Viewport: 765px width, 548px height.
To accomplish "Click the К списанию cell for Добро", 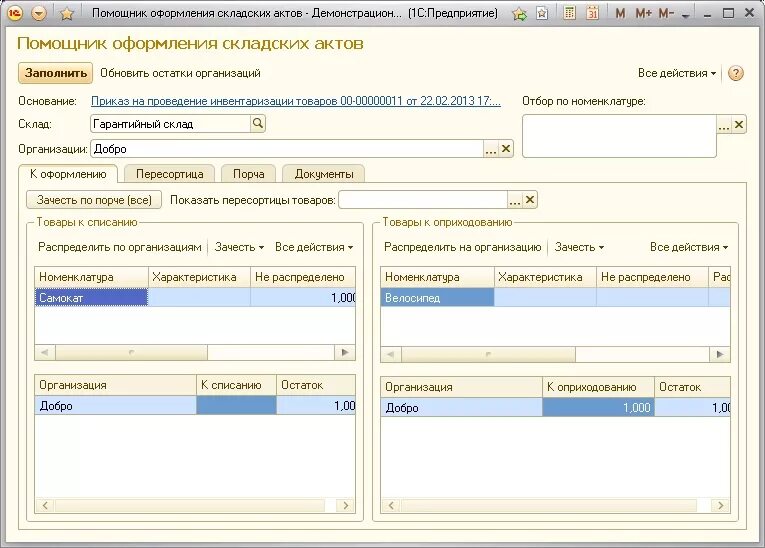I will (x=236, y=406).
